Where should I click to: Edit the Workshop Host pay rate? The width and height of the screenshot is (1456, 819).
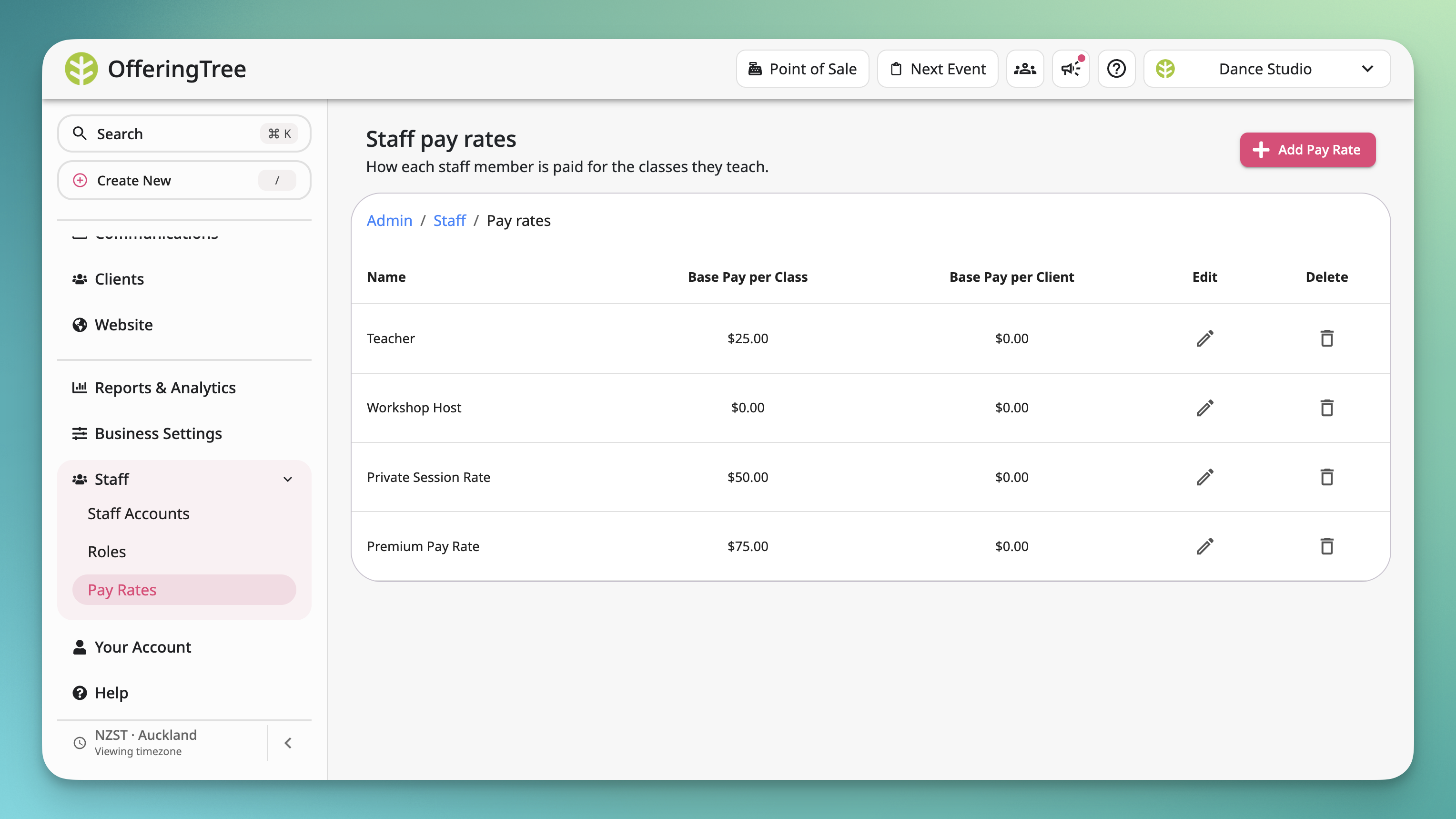tap(1204, 408)
